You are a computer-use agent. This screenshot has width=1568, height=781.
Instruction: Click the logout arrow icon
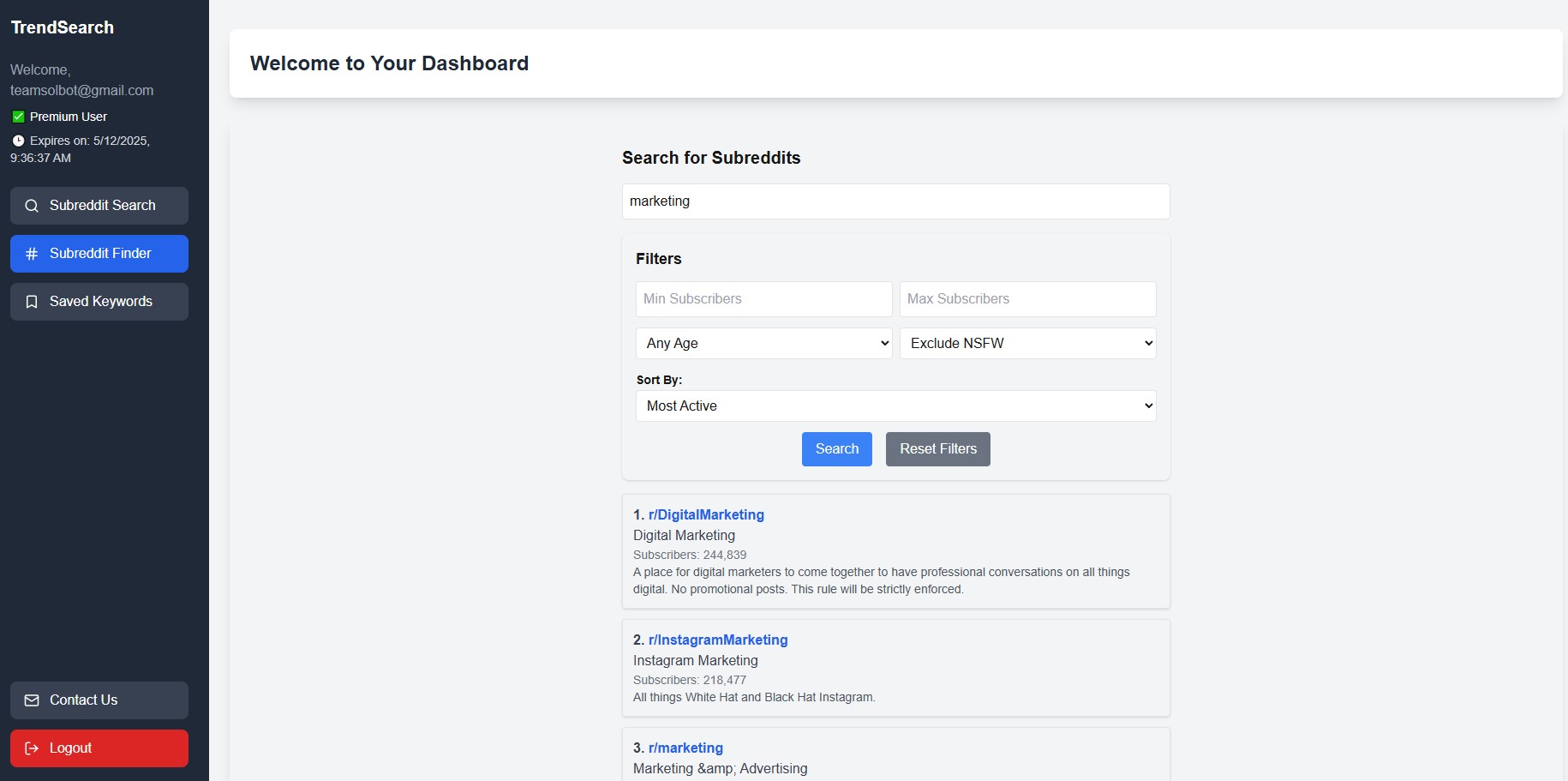tap(32, 748)
